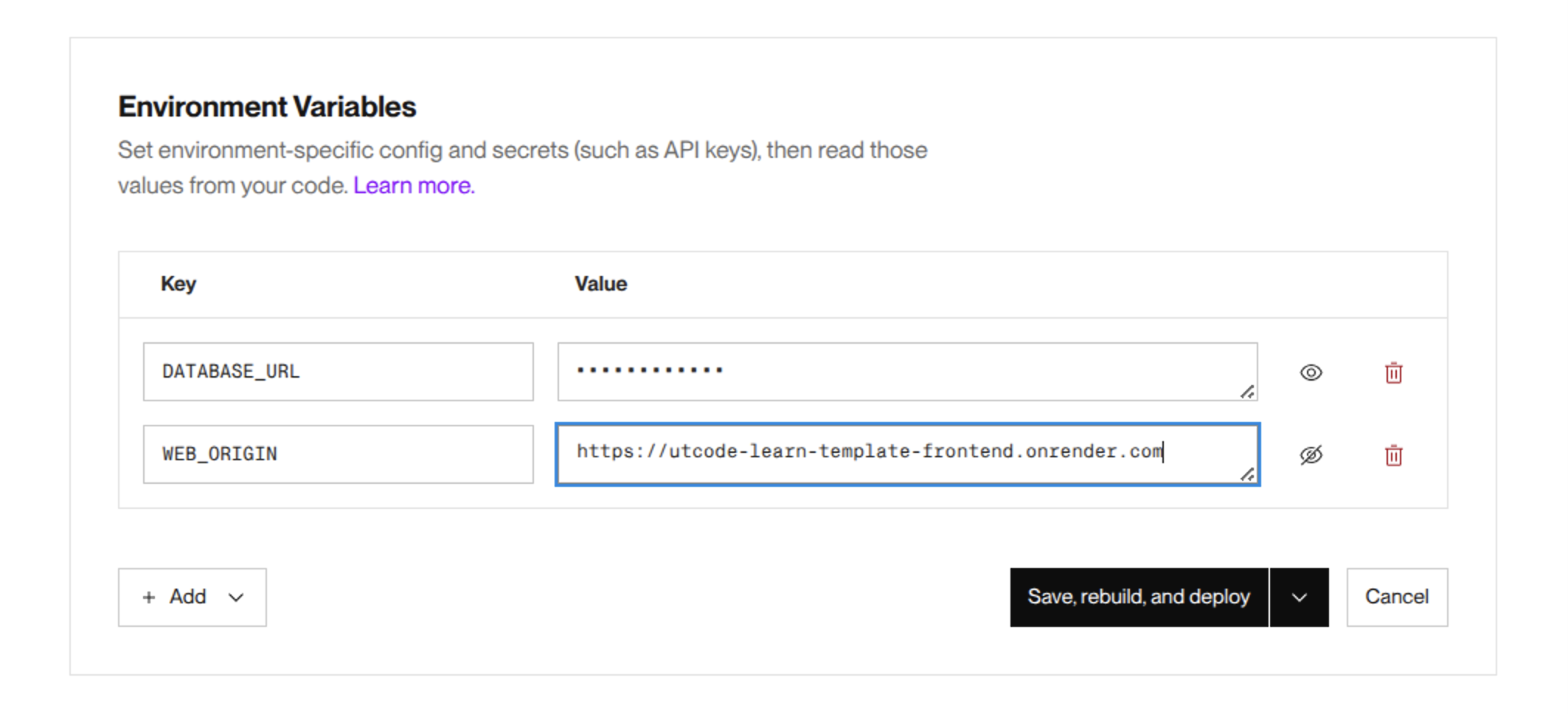Click the resize handle of WEB_ORIGIN value box
This screenshot has width=1568, height=714.
[1247, 474]
